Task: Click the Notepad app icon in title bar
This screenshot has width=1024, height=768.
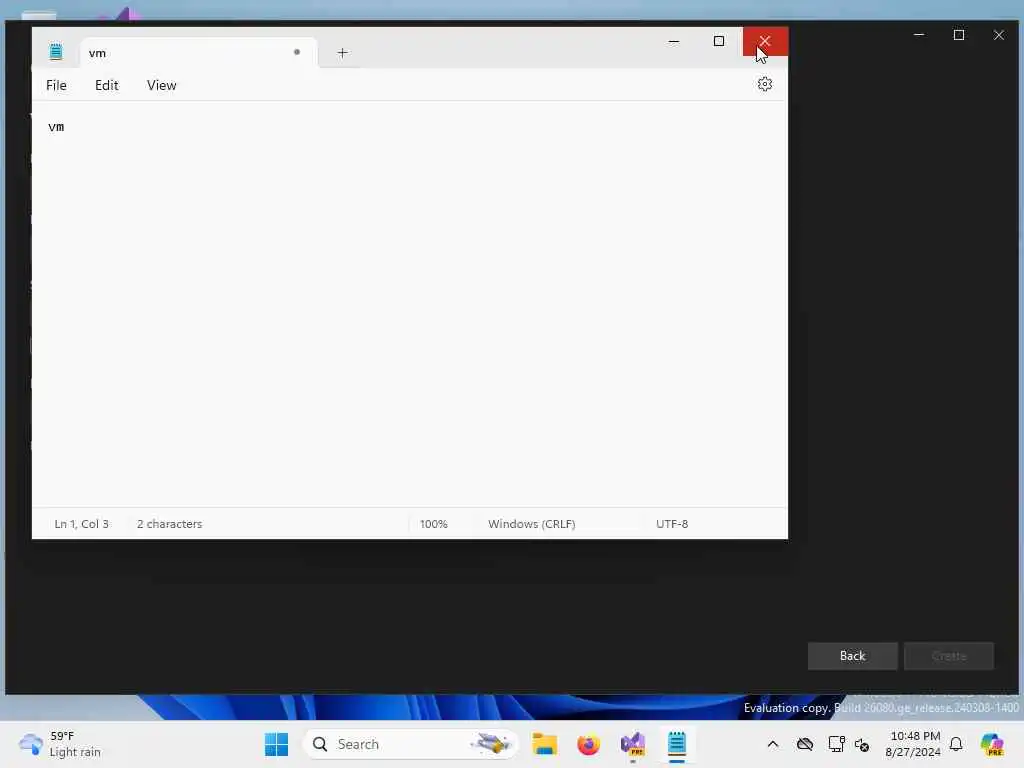Action: [56, 52]
